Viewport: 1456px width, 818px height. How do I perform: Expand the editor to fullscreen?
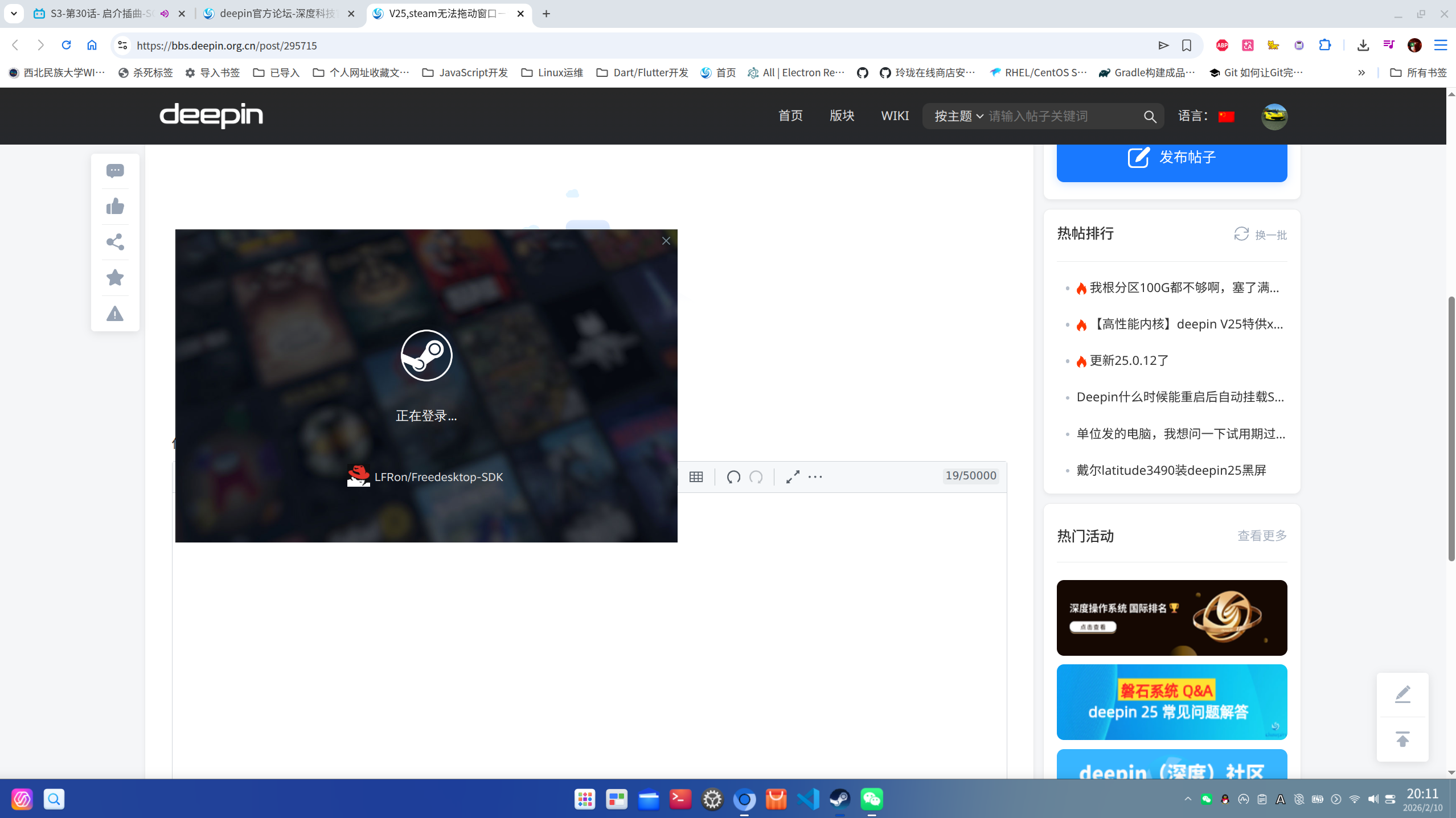point(793,476)
